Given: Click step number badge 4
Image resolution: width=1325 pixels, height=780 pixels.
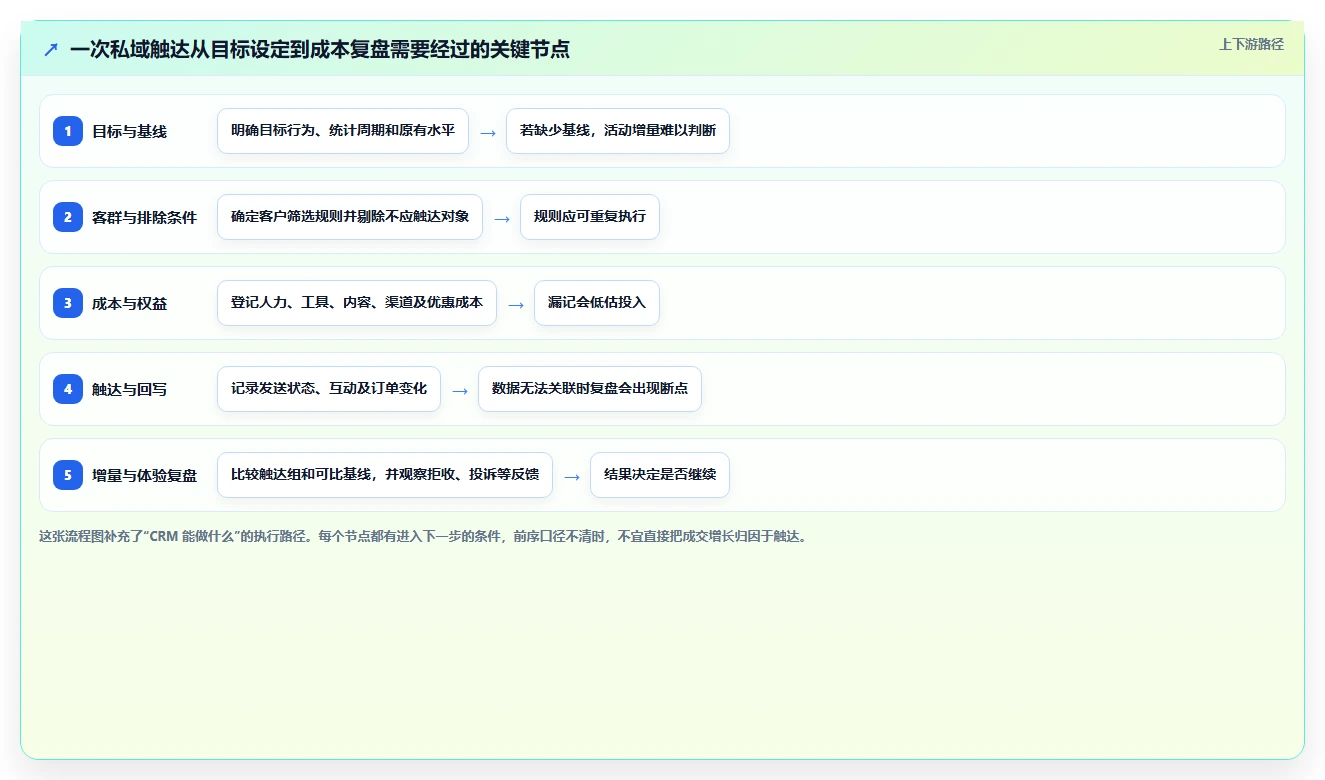Looking at the screenshot, I should (x=68, y=389).
